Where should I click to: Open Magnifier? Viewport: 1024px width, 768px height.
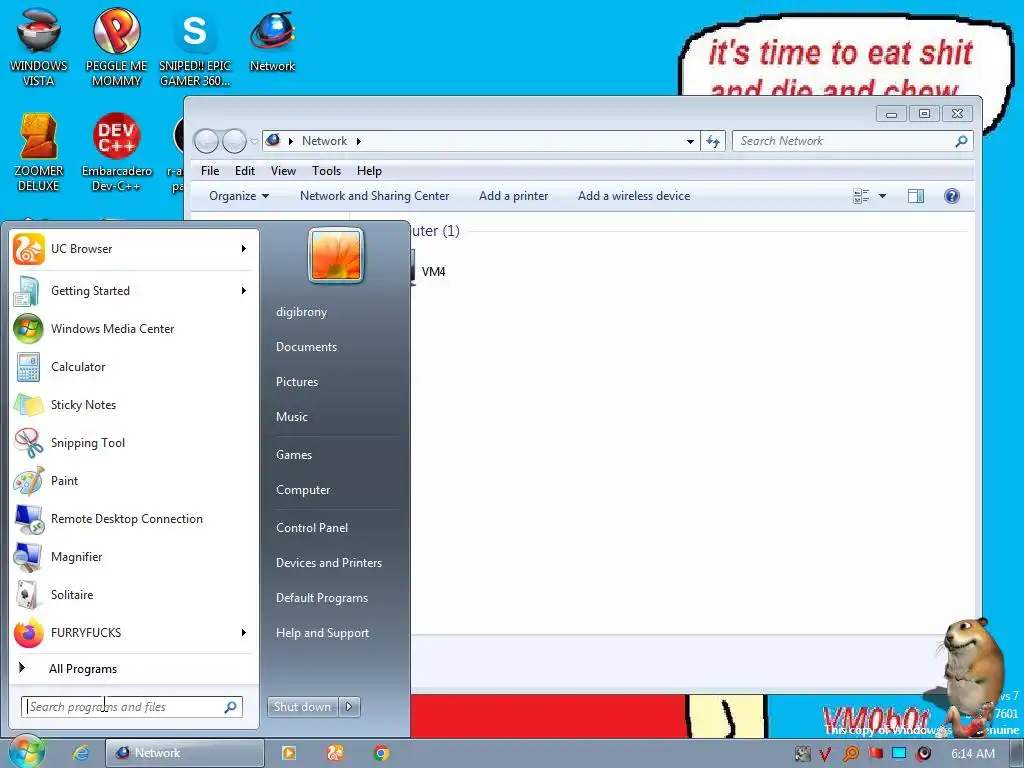[x=133, y=556]
